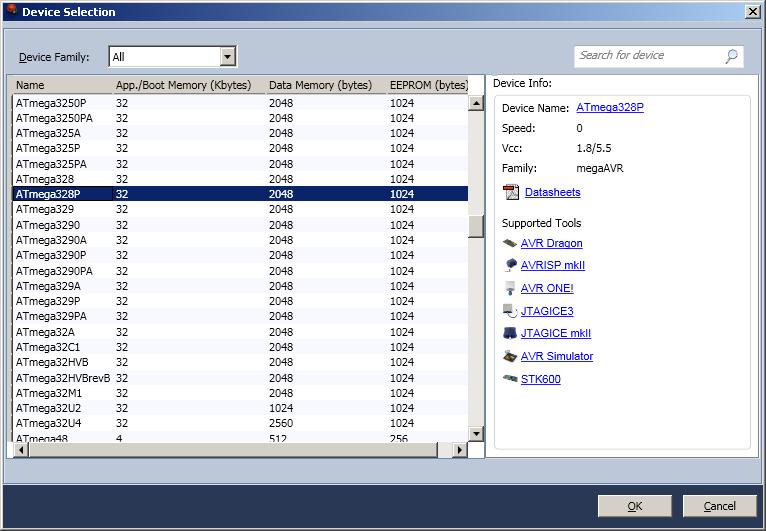Click the STK600 board icon
Screen dimensions: 766x531
click(510, 379)
